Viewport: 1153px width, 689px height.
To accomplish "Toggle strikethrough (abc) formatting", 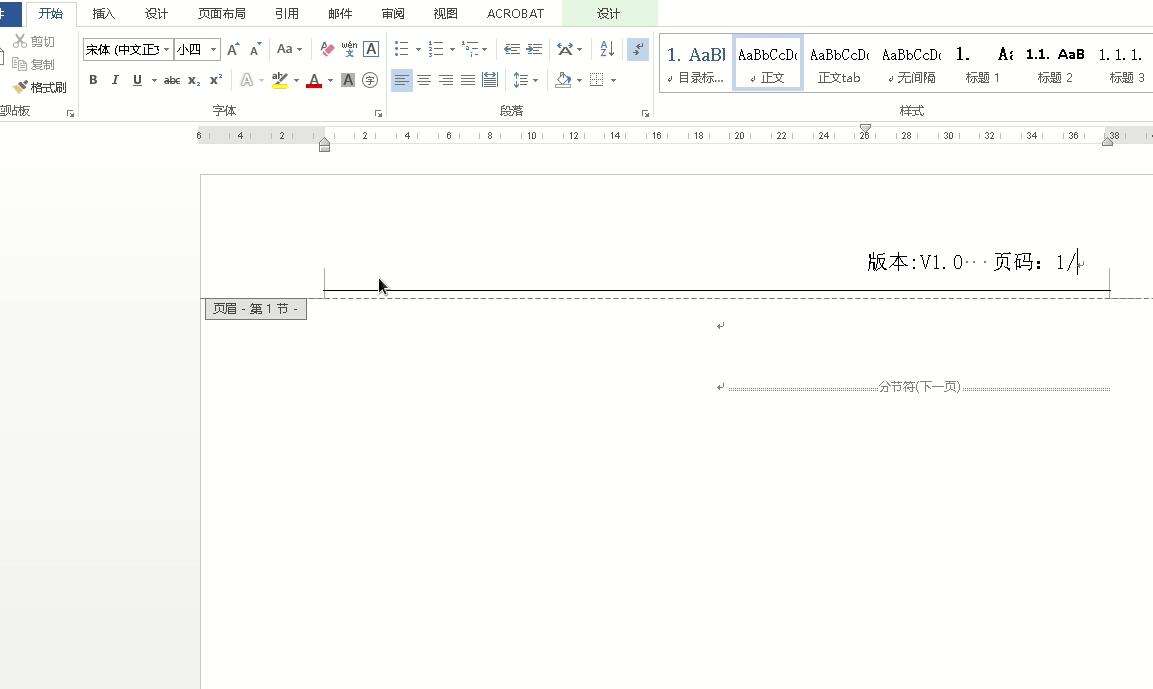I will pyautogui.click(x=172, y=79).
